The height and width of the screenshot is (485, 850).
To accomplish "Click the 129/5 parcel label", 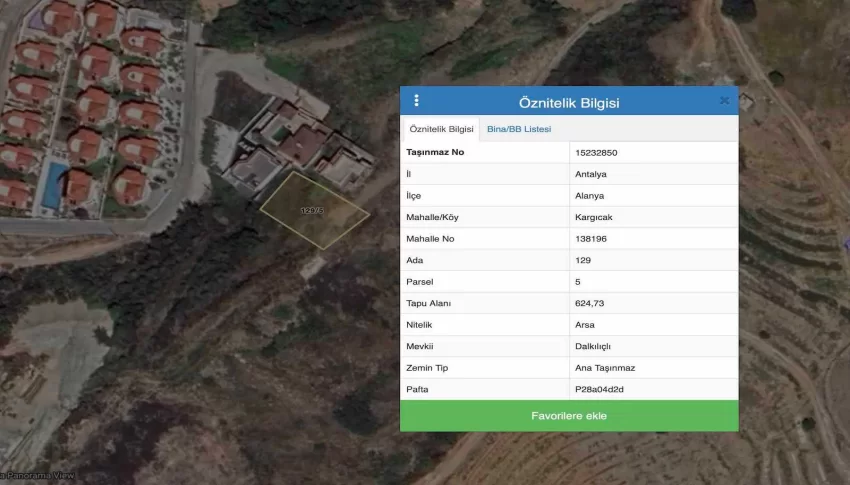I will (312, 211).
